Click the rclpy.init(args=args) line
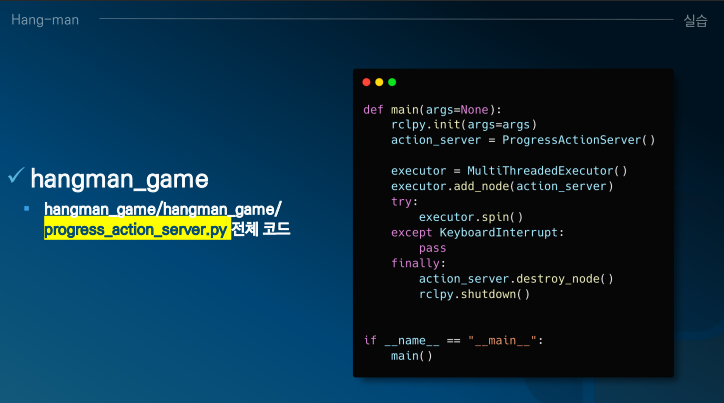This screenshot has height=403, width=724. 464,125
